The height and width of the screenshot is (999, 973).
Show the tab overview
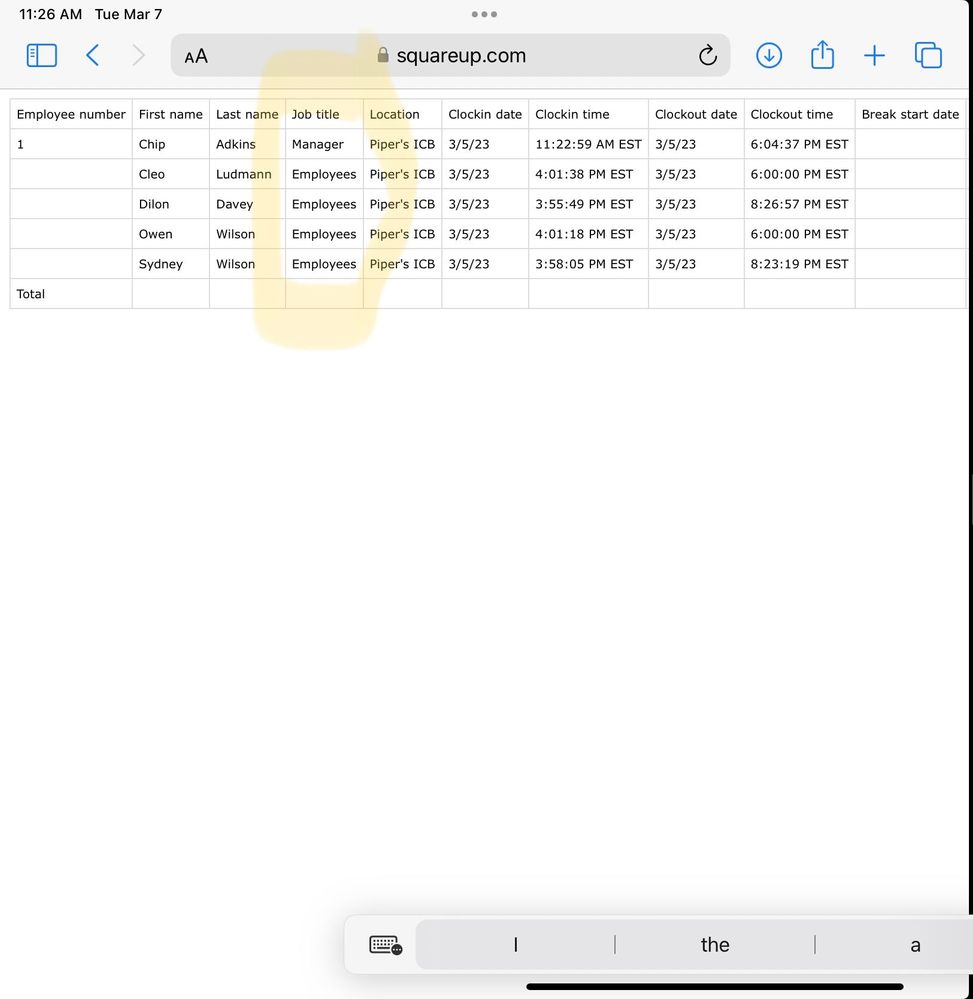point(928,56)
